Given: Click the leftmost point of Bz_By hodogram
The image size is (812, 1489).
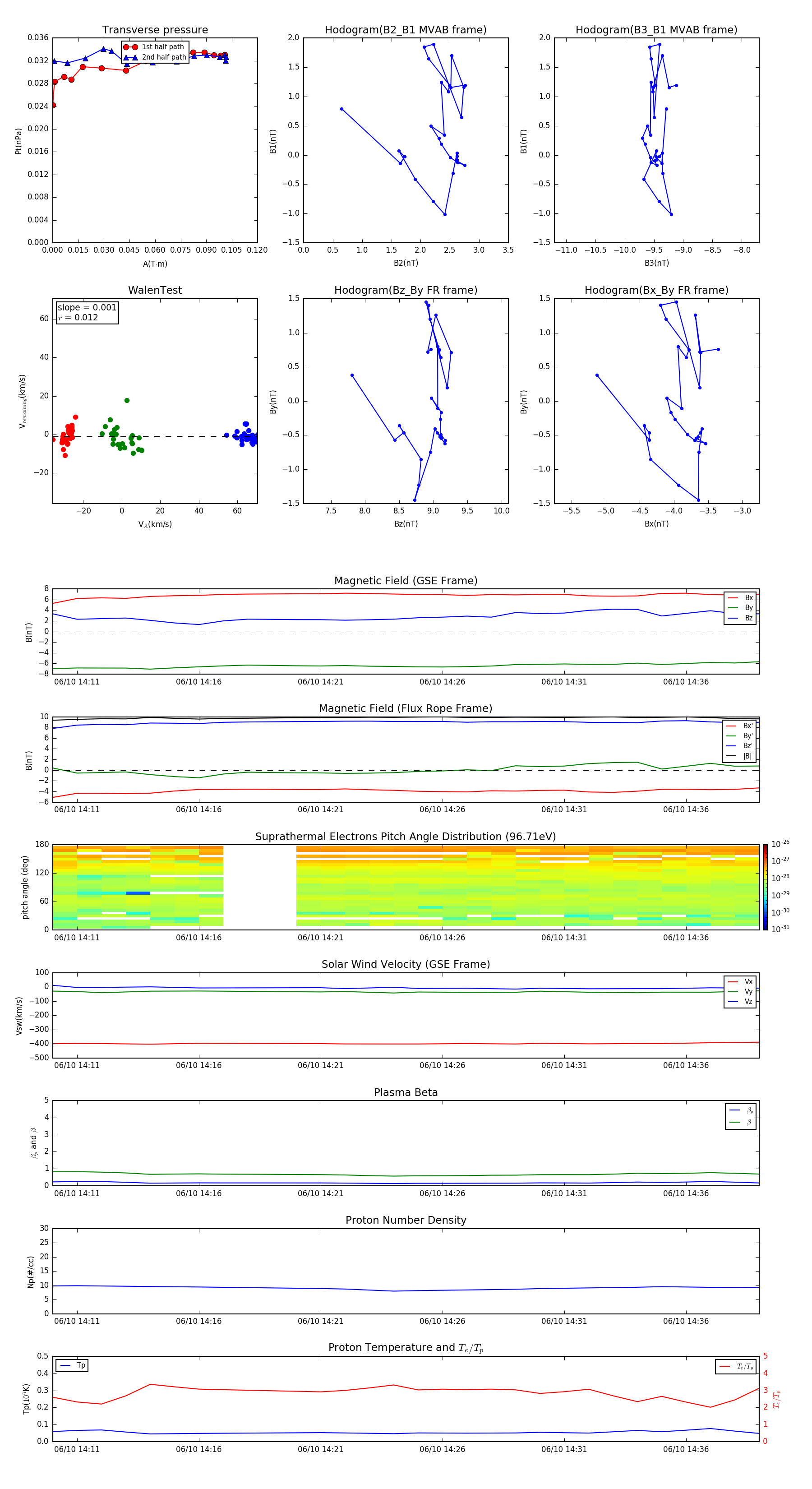Looking at the screenshot, I should coord(352,375).
